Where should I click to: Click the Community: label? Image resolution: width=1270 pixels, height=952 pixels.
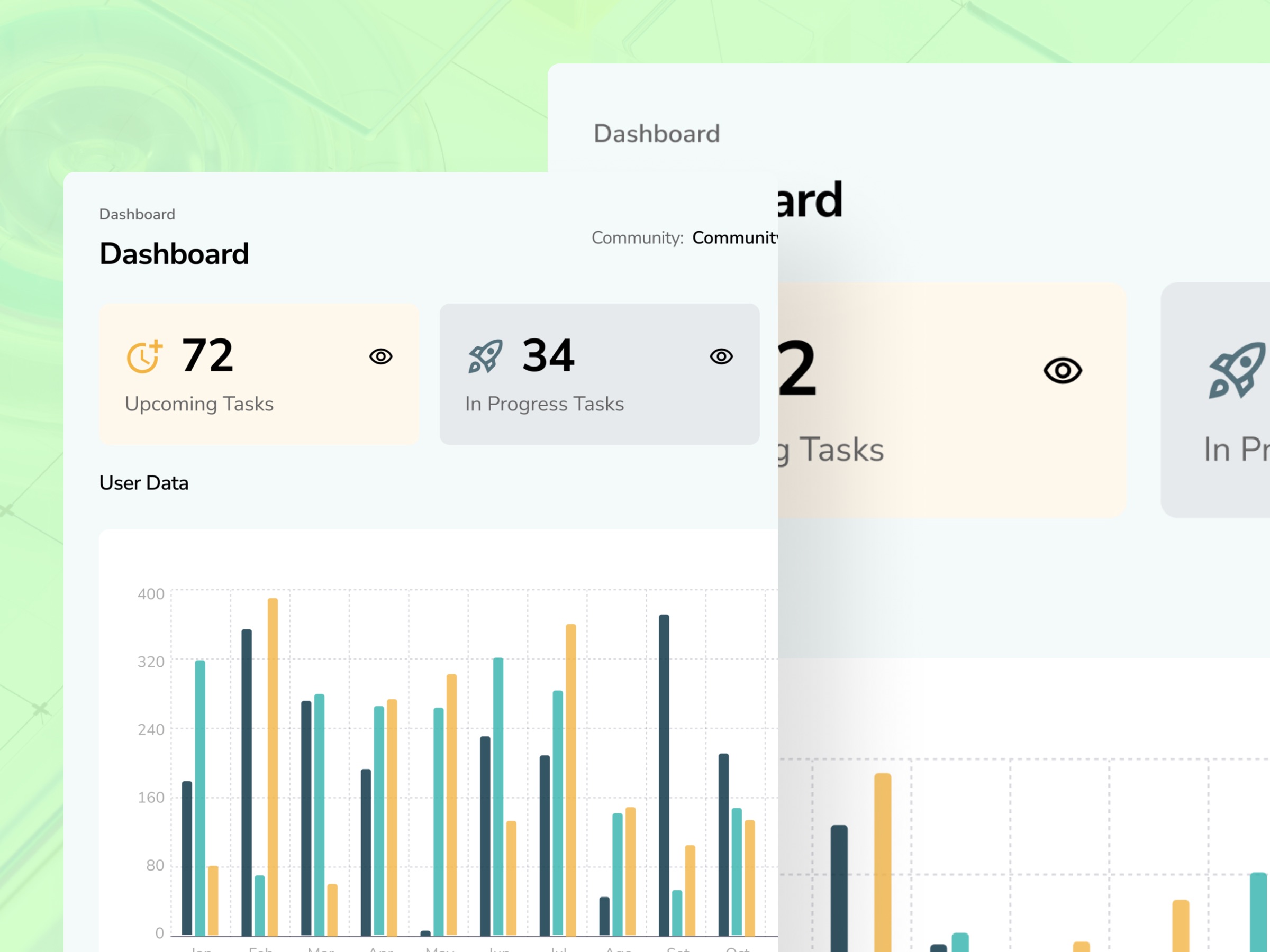[x=637, y=237]
